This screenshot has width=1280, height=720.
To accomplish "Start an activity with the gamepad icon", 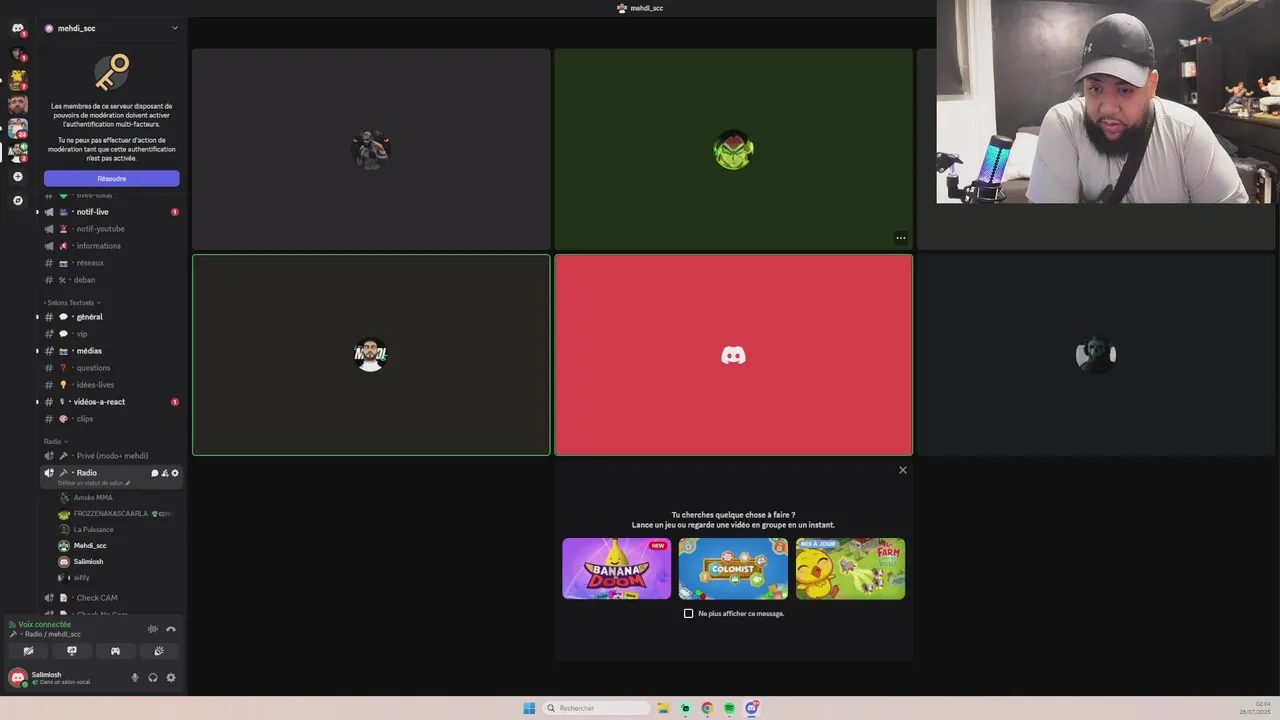I will click(115, 651).
